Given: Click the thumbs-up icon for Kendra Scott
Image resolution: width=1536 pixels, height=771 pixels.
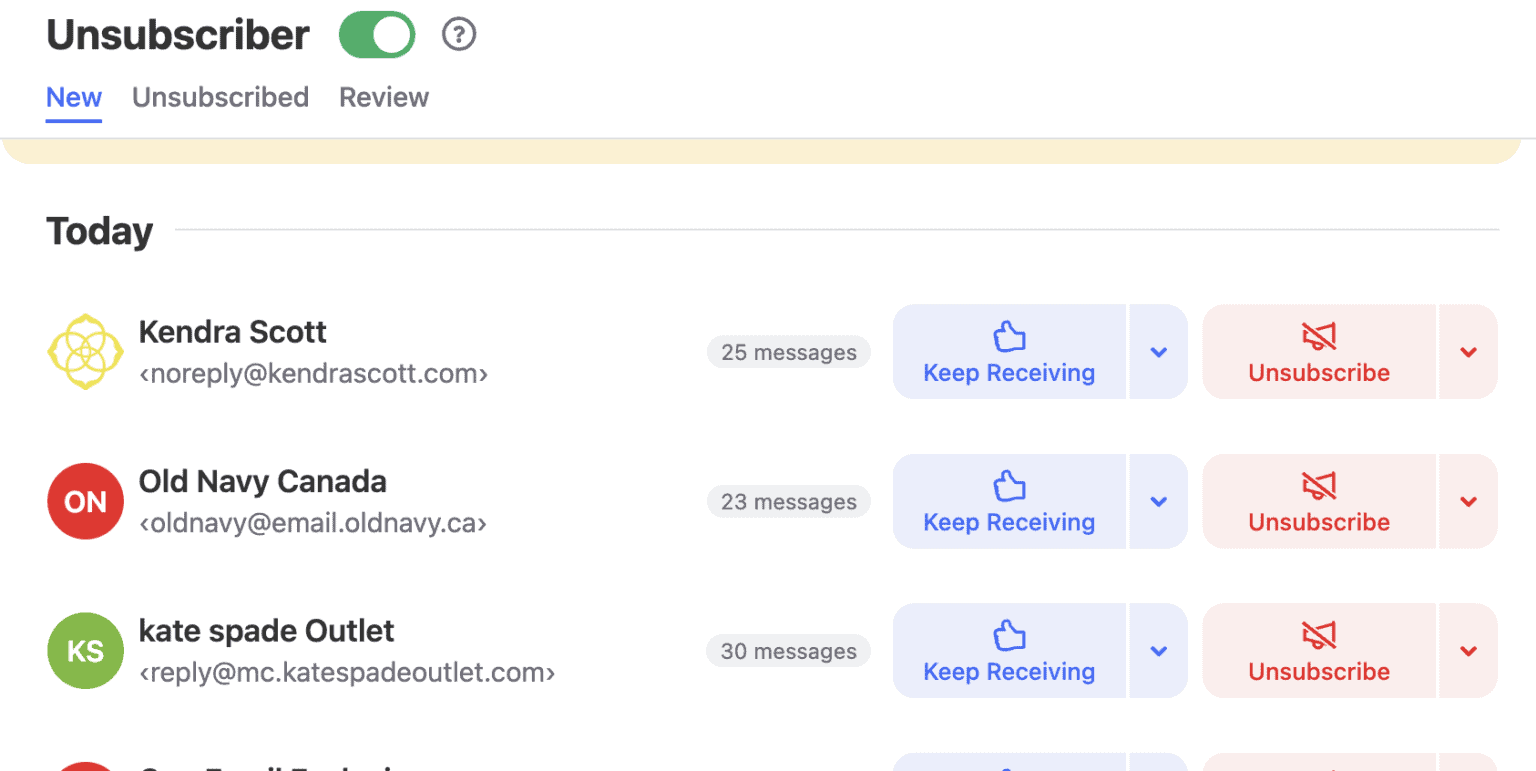Looking at the screenshot, I should [x=1009, y=335].
